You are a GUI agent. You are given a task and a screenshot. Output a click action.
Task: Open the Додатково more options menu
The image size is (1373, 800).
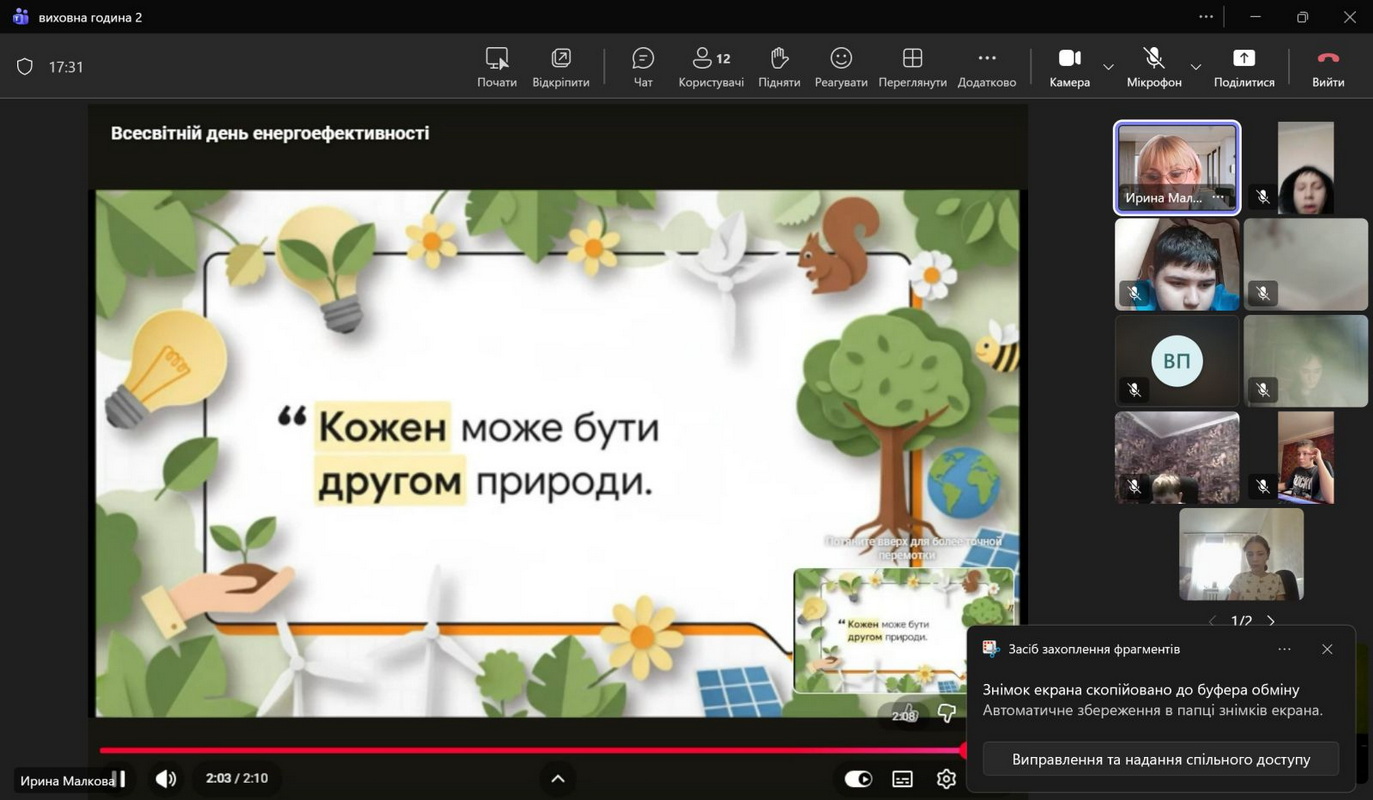tap(986, 67)
